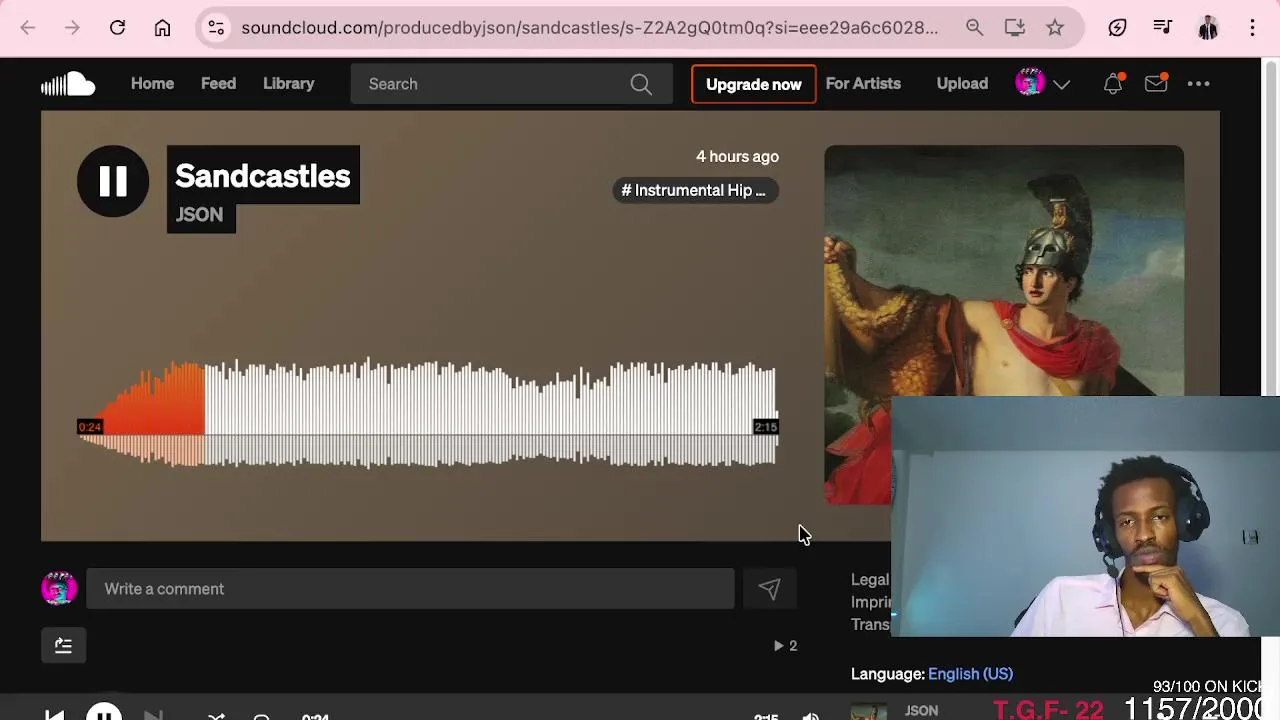Click the '4 hours ago' upload time
Image resolution: width=1280 pixels, height=720 pixels.
(737, 157)
